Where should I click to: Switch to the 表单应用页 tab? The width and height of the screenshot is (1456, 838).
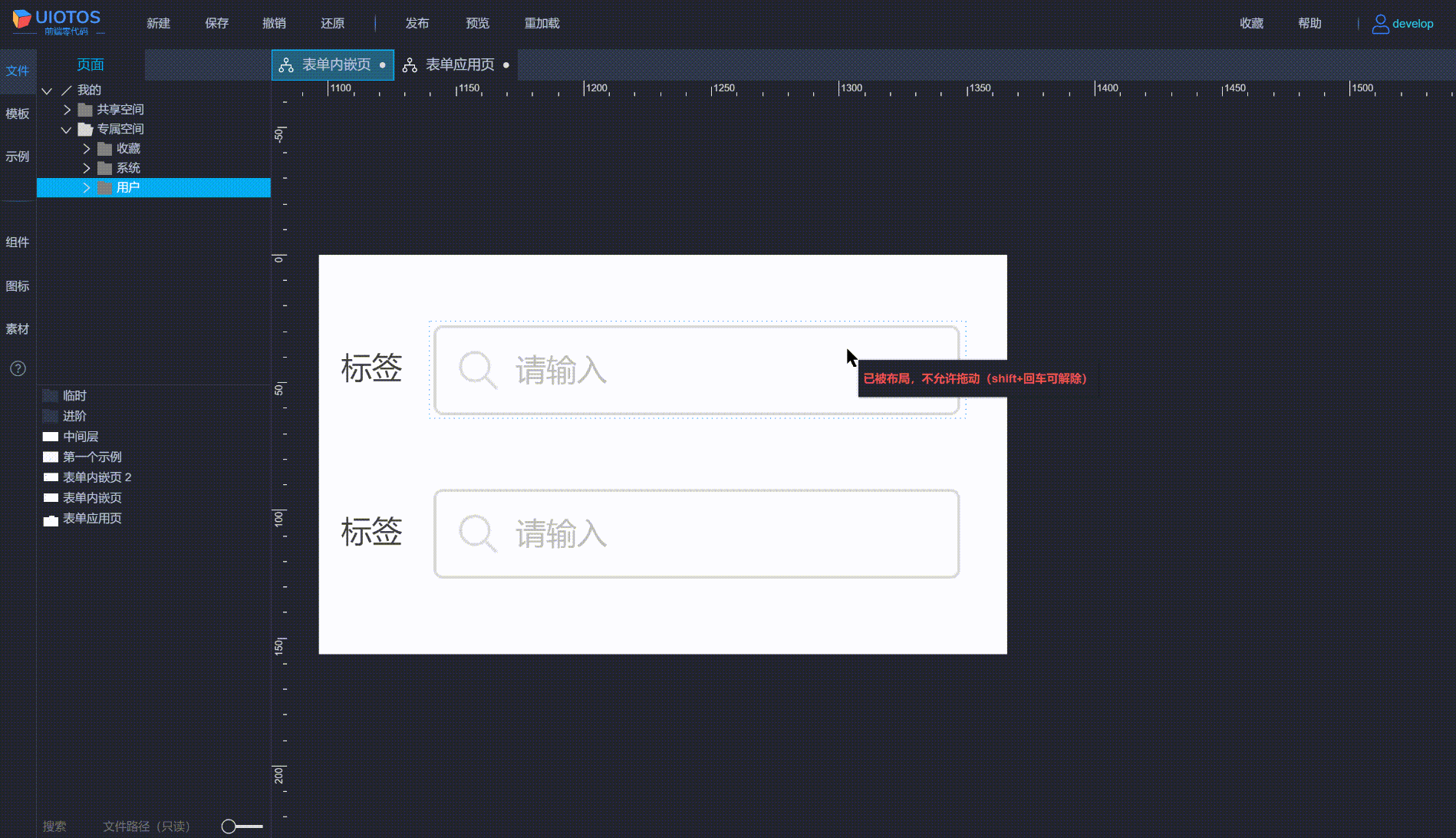point(459,64)
